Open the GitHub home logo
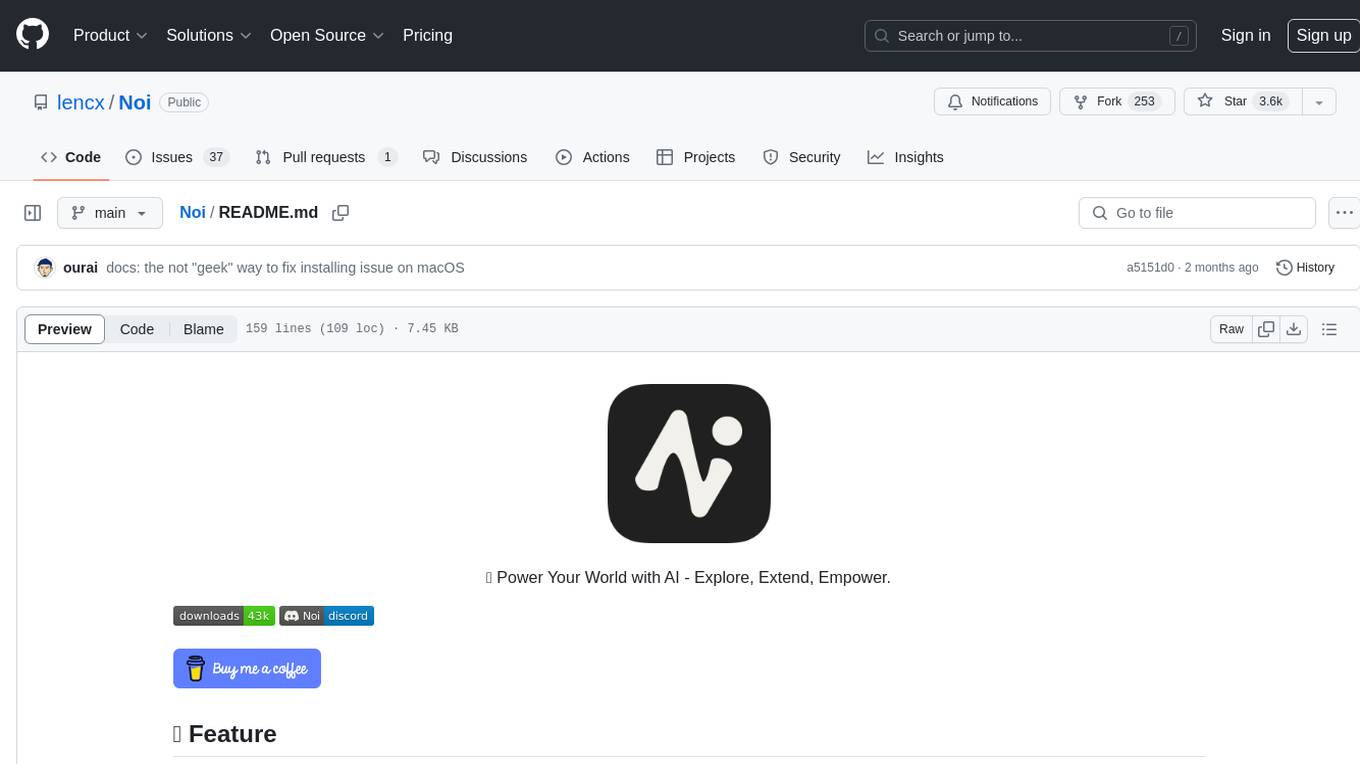1360x764 pixels. [32, 35]
